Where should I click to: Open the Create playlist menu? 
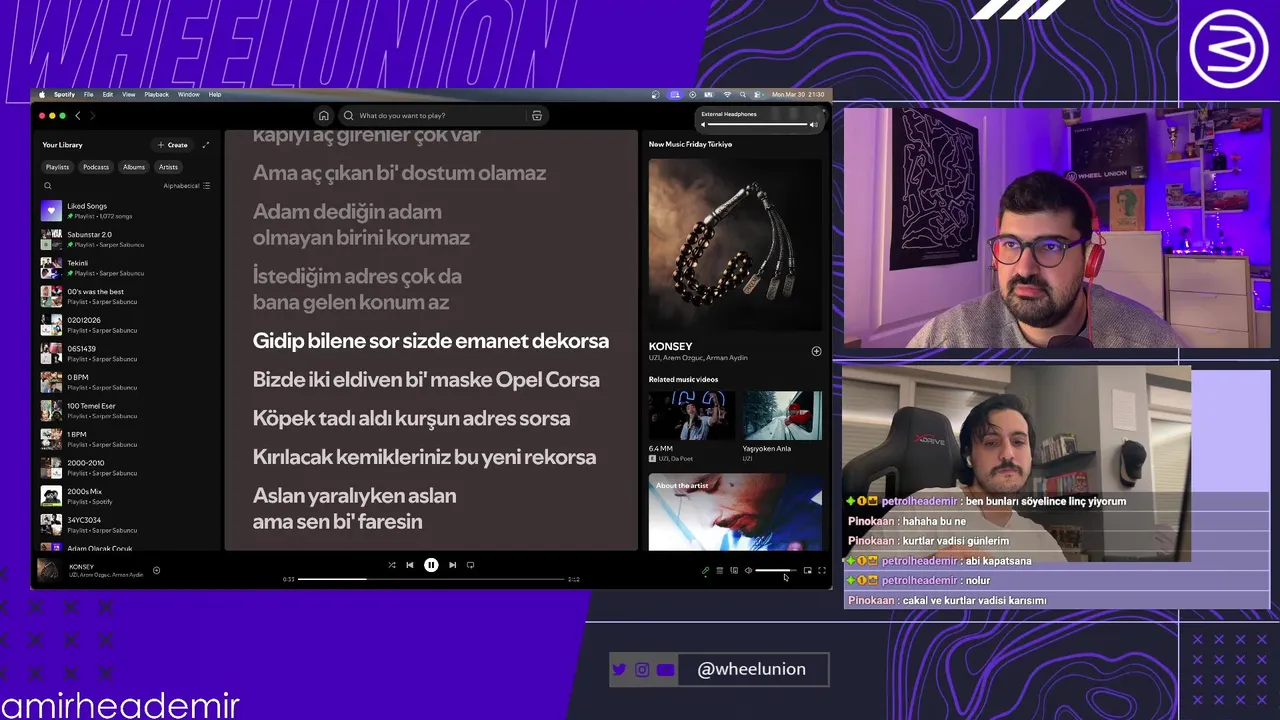[172, 145]
